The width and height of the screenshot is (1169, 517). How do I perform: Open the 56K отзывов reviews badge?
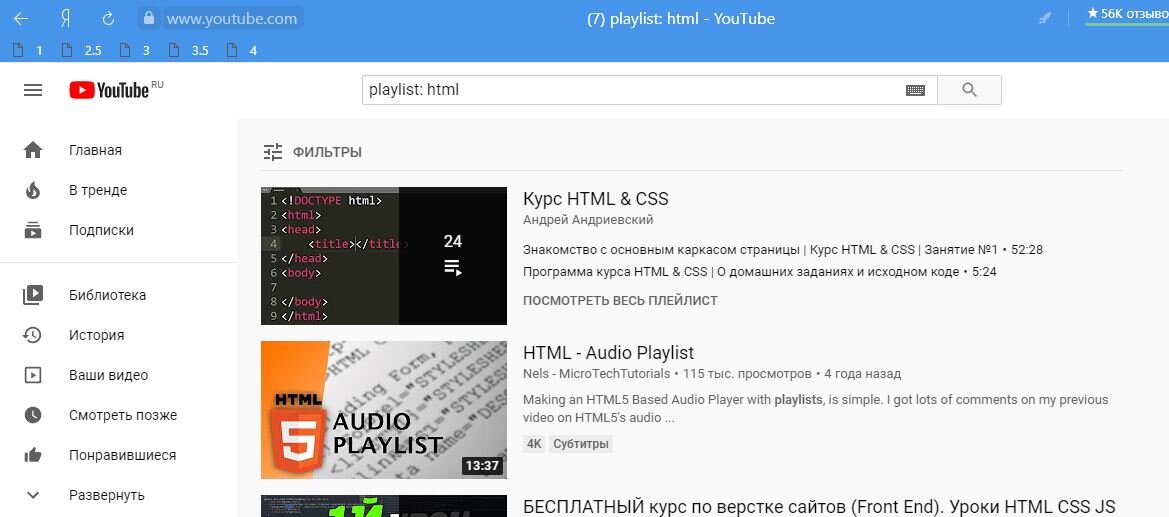[x=1127, y=14]
